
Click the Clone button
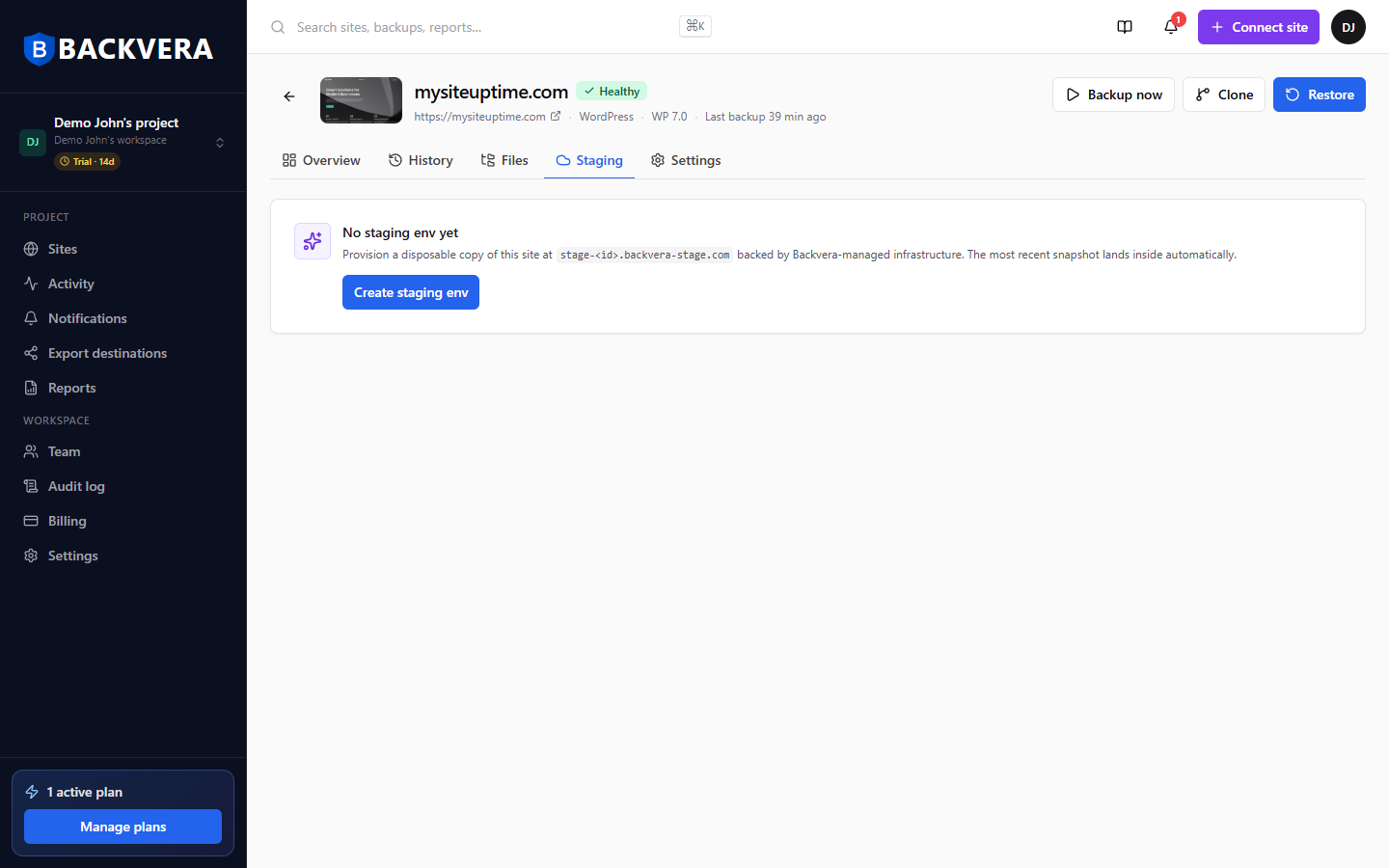click(x=1224, y=95)
